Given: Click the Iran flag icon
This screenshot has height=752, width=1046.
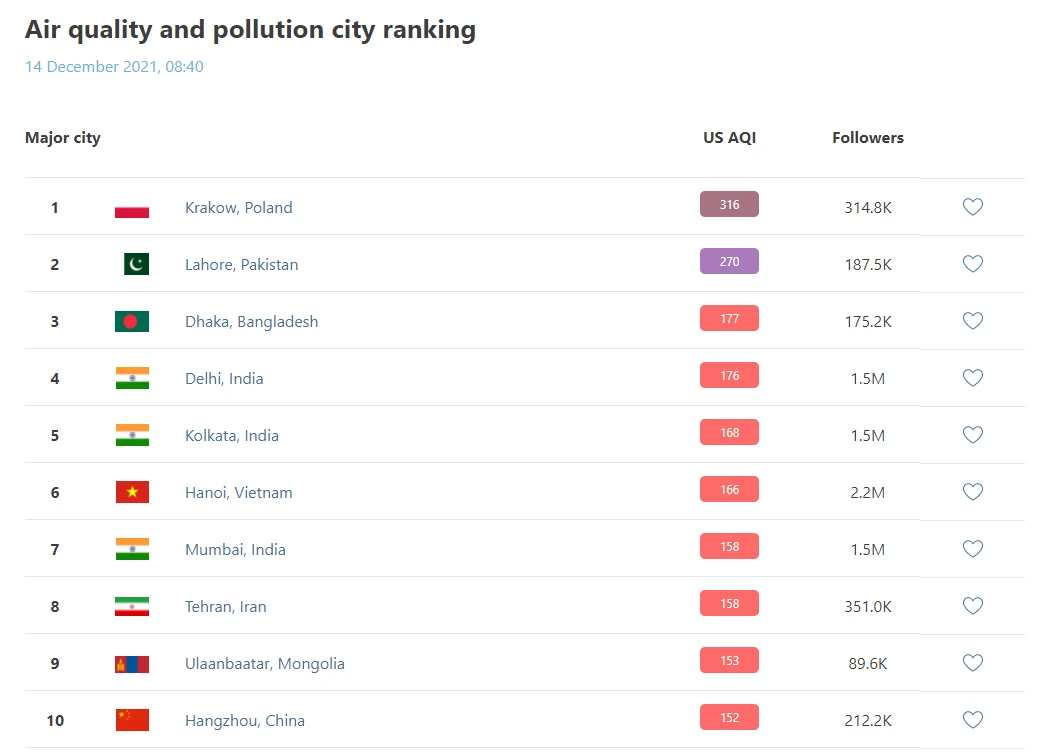Looking at the screenshot, I should [132, 606].
